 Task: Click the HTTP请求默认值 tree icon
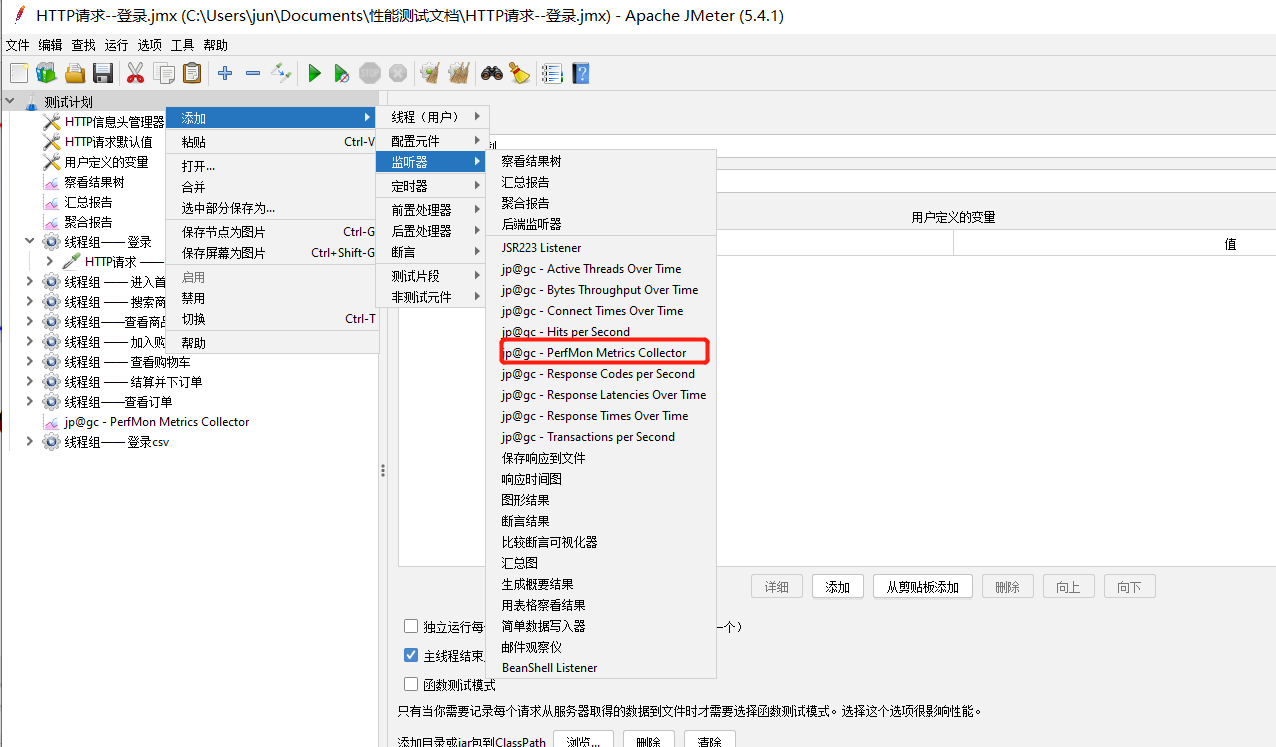52,142
